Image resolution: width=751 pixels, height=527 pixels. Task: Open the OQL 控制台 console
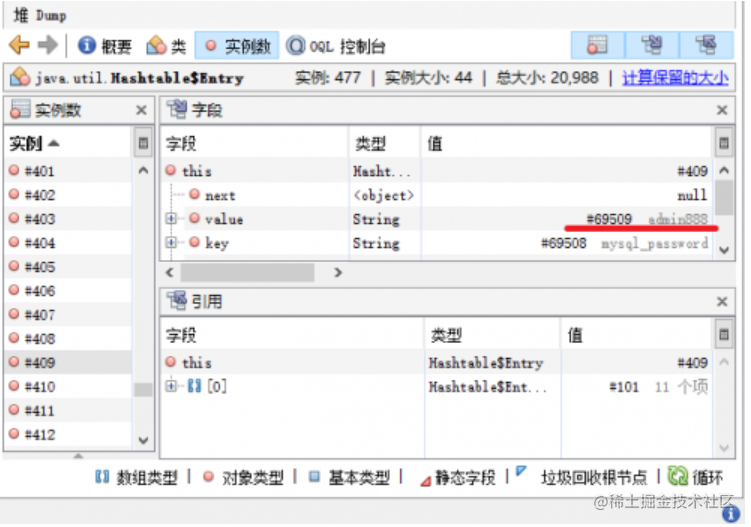click(x=335, y=46)
